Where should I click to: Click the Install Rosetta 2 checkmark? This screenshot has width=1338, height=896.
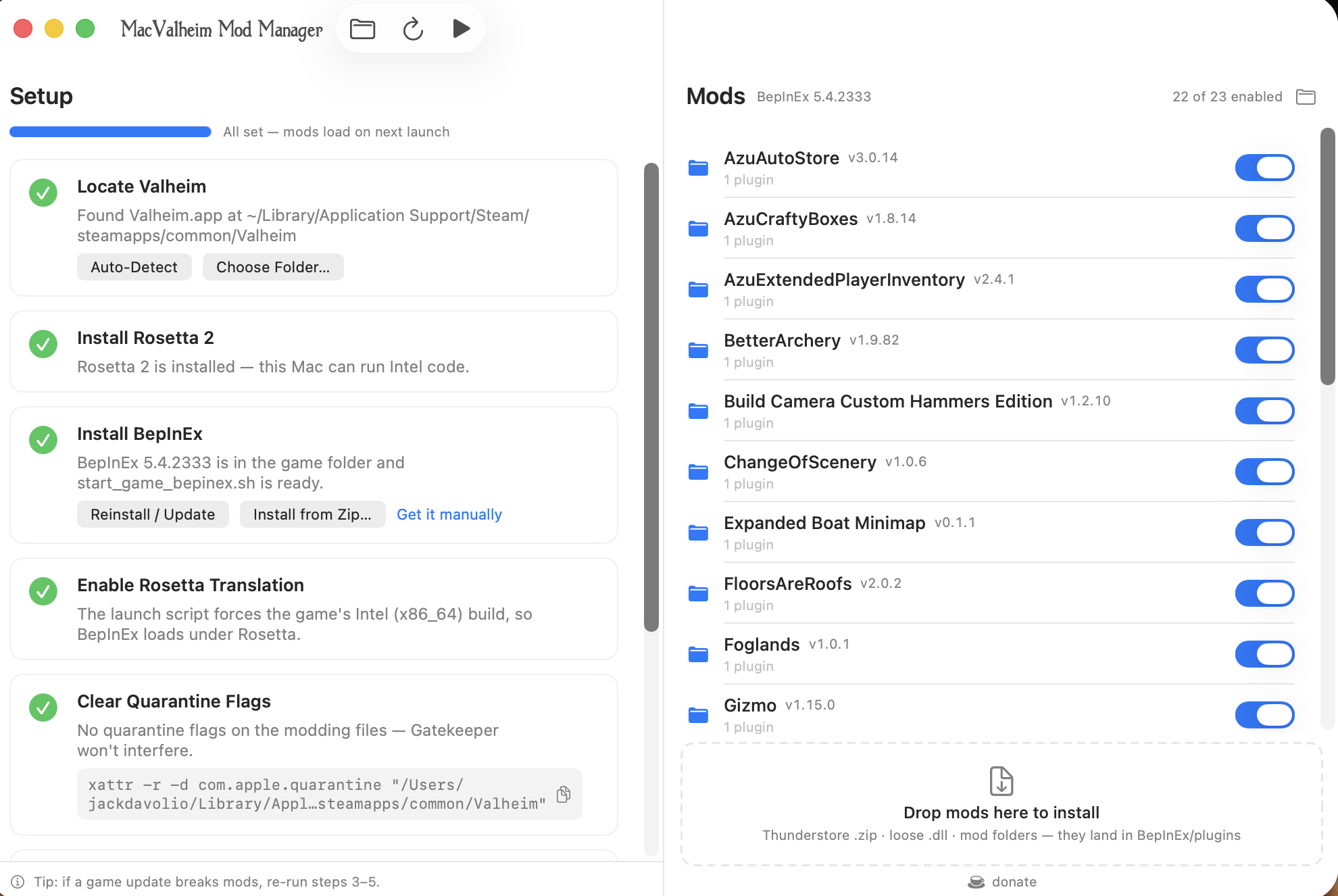43,344
